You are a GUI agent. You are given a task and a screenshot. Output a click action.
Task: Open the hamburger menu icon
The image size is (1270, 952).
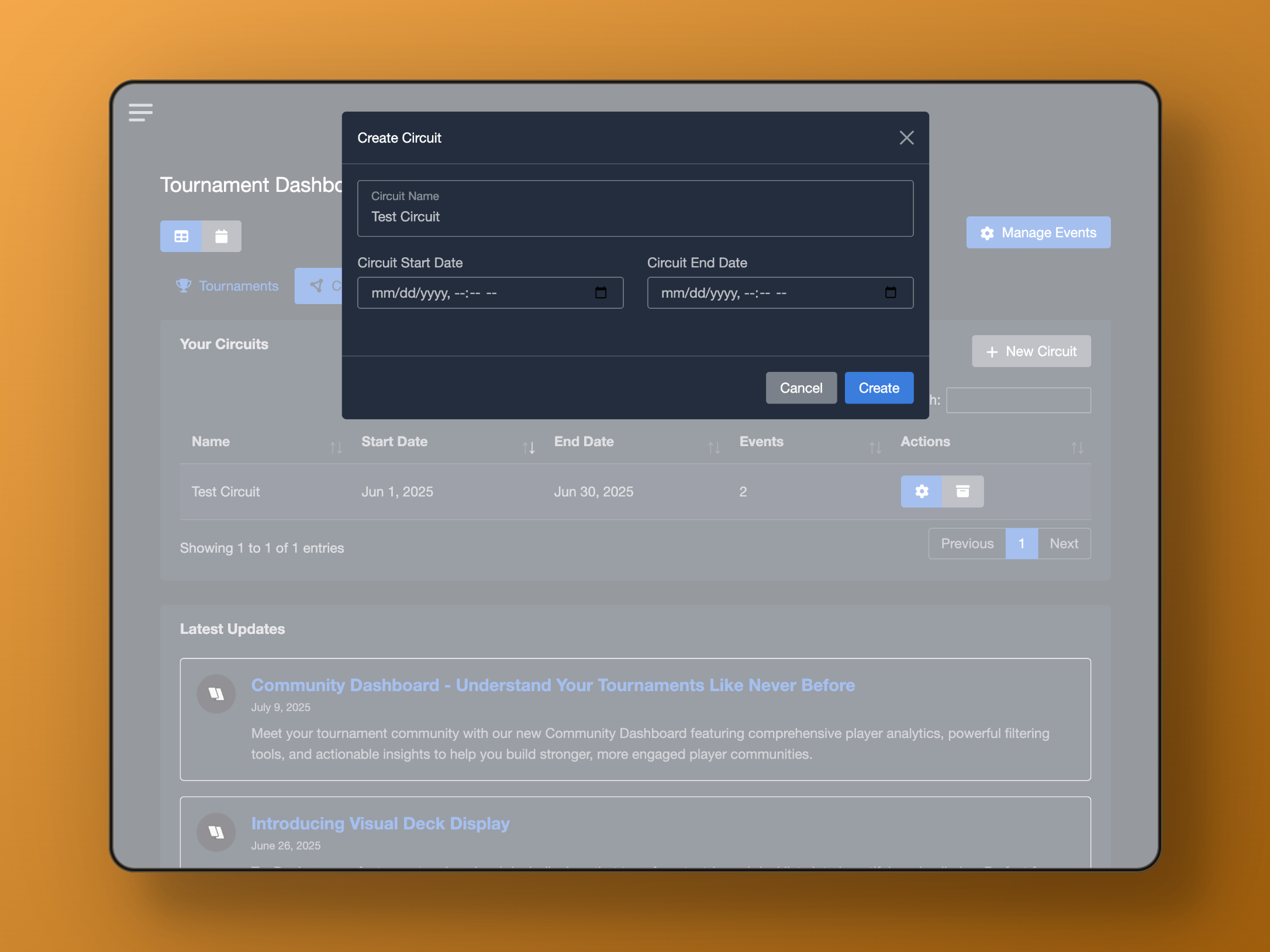tap(140, 112)
